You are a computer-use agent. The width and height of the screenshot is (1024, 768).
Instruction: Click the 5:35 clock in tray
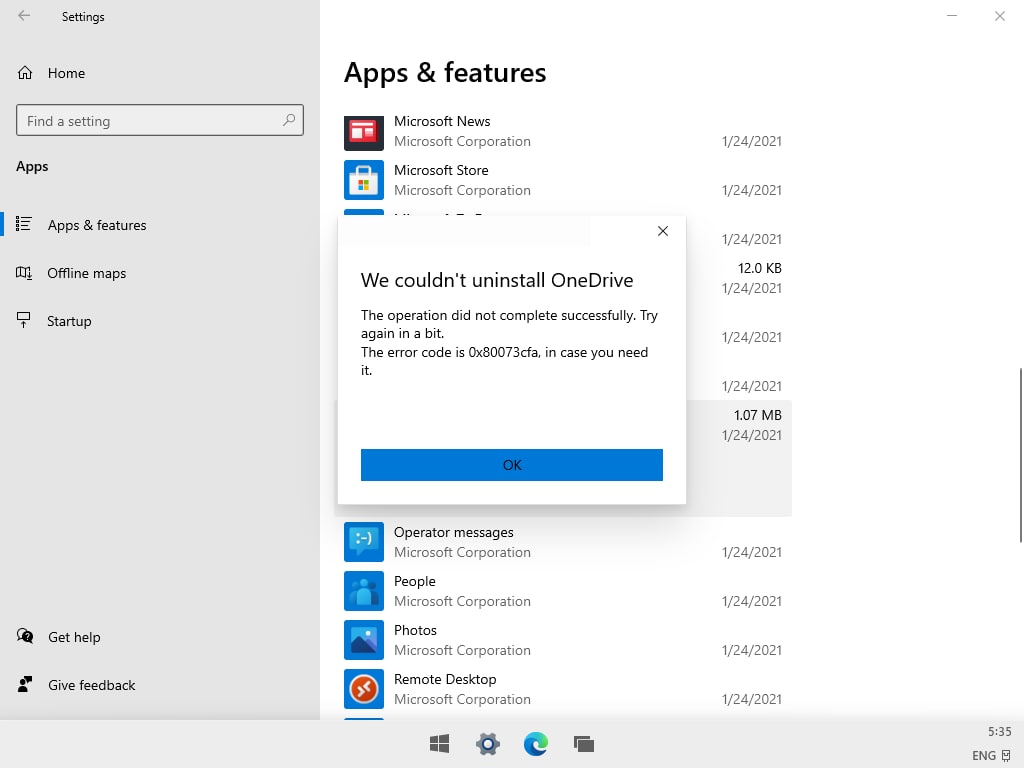999,731
